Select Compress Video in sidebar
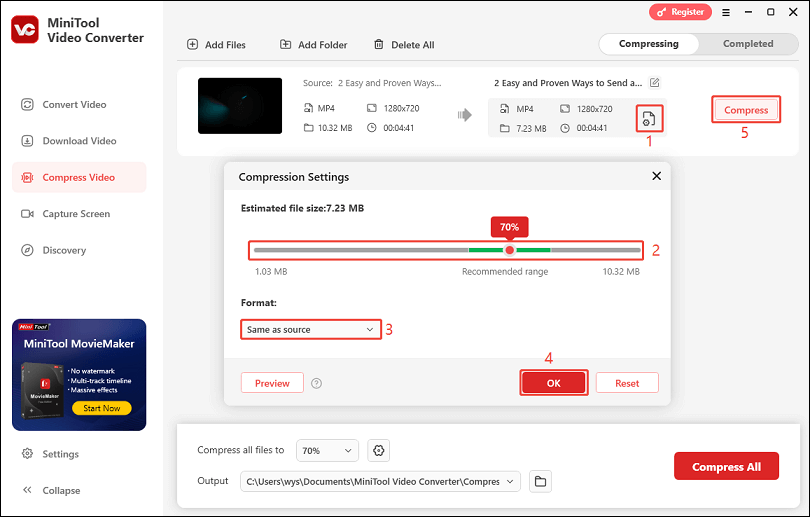 [x=79, y=177]
